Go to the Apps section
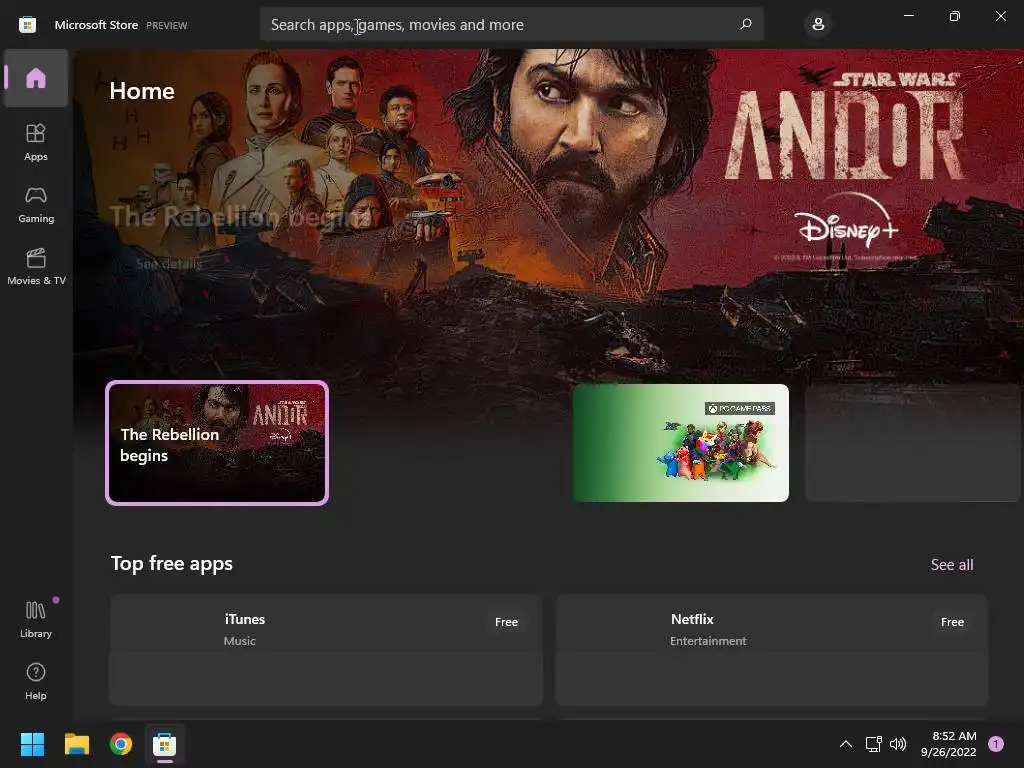The height and width of the screenshot is (768, 1024). pyautogui.click(x=36, y=142)
